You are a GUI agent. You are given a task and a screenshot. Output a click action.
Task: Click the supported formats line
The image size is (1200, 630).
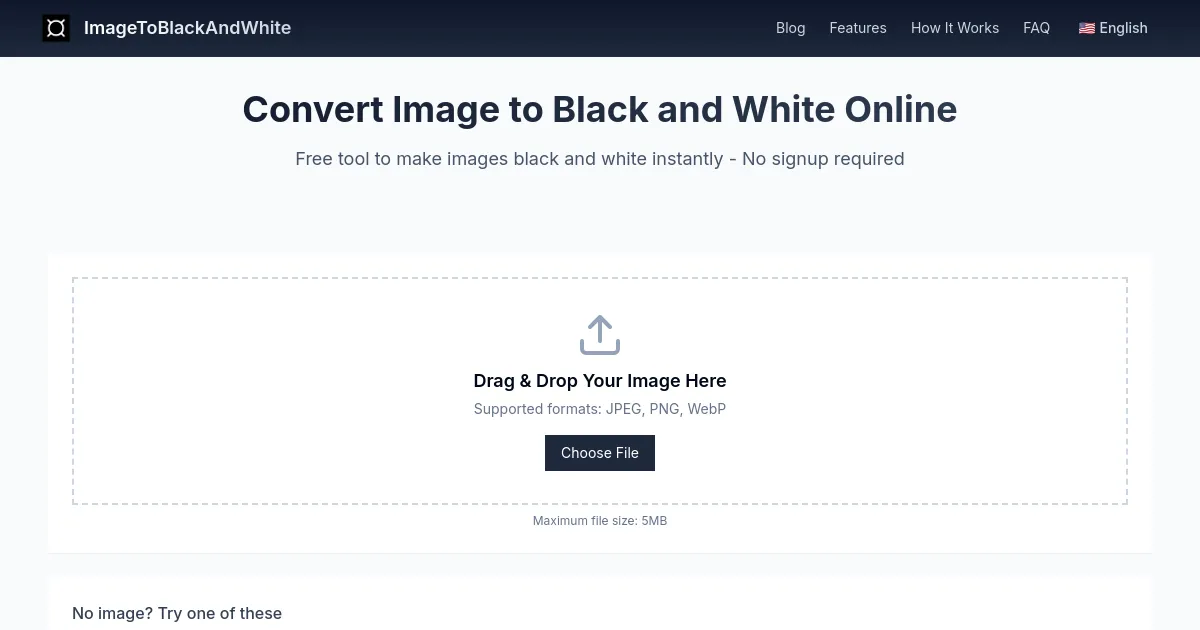(x=600, y=409)
